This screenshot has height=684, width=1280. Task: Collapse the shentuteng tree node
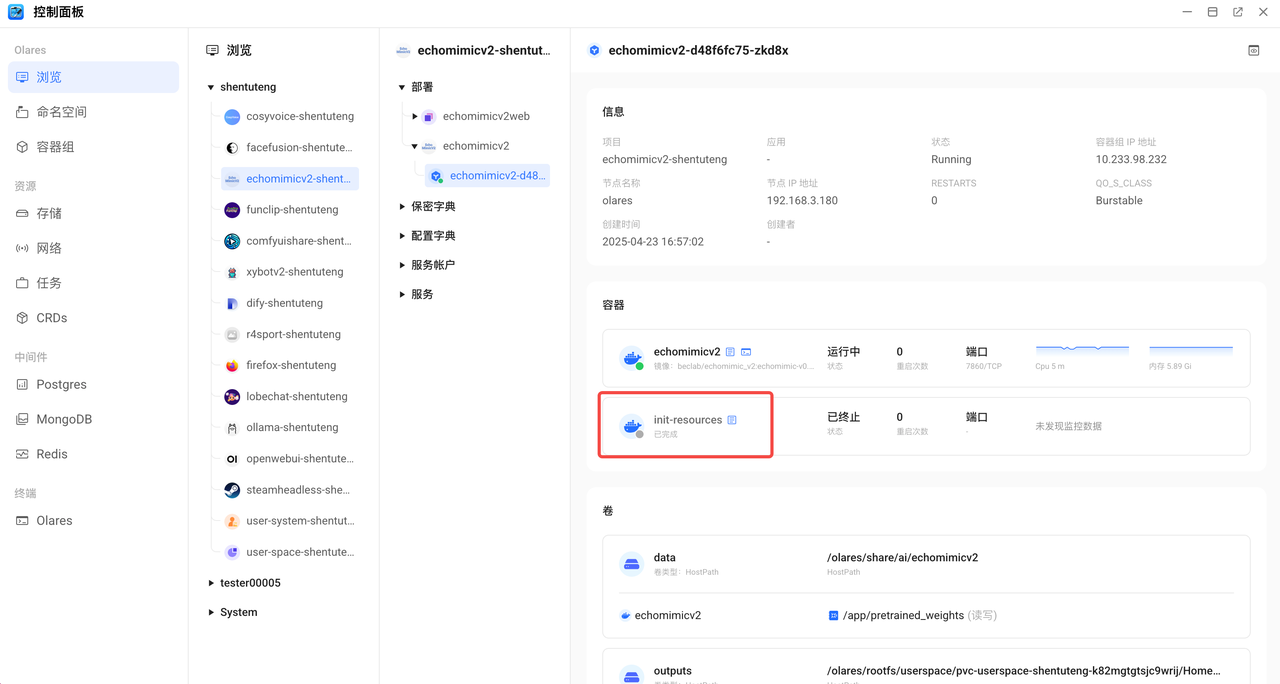(x=211, y=88)
